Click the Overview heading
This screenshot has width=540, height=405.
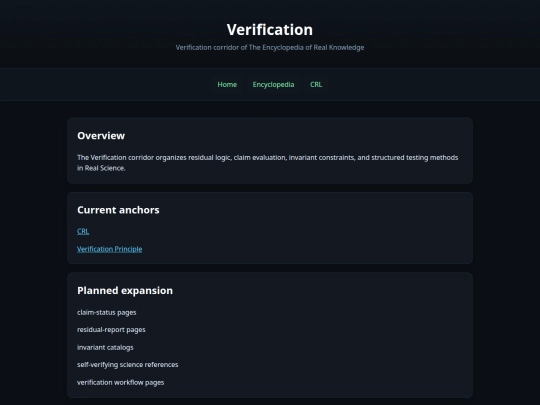[101, 136]
